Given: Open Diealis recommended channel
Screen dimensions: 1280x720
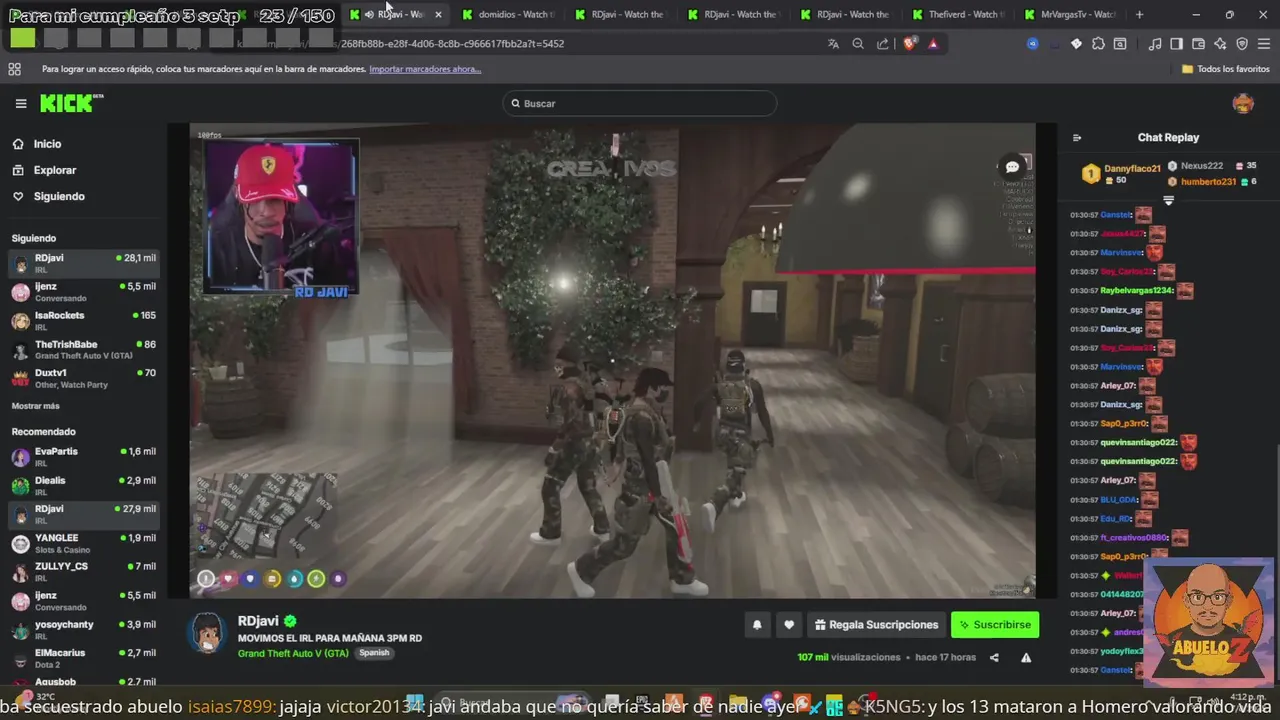Looking at the screenshot, I should click(84, 486).
